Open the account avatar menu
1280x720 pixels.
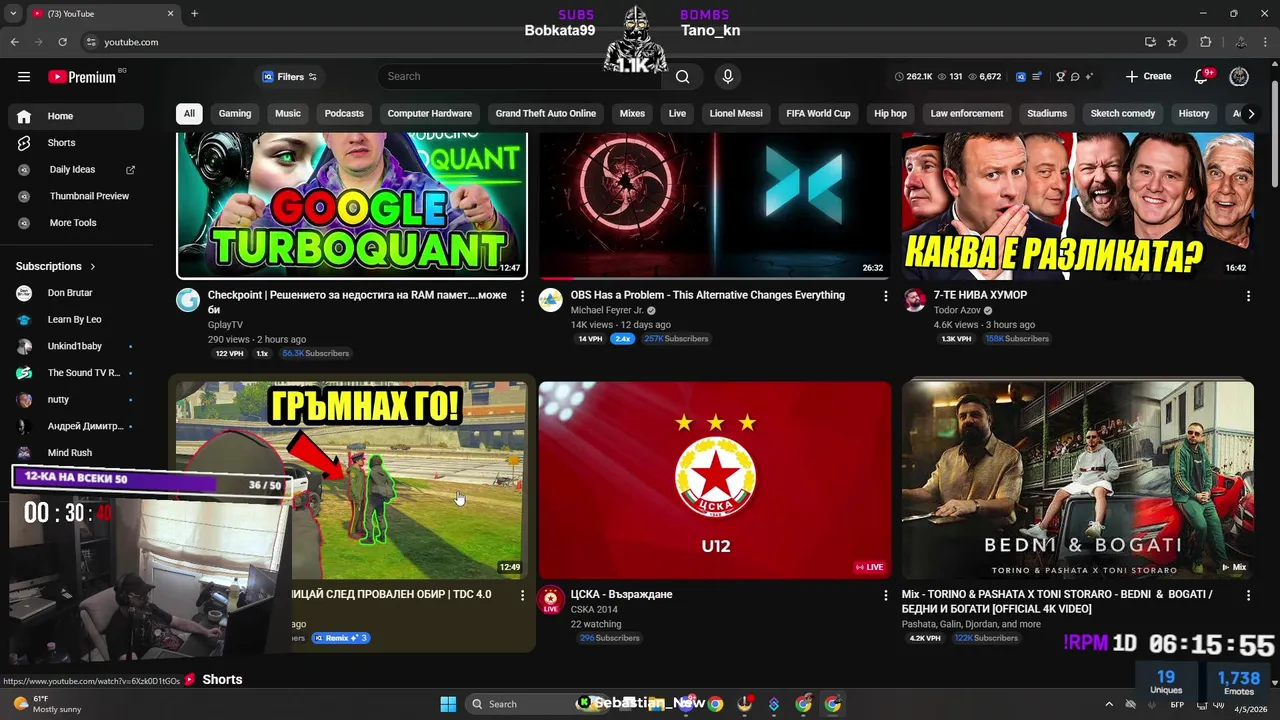(x=1239, y=77)
